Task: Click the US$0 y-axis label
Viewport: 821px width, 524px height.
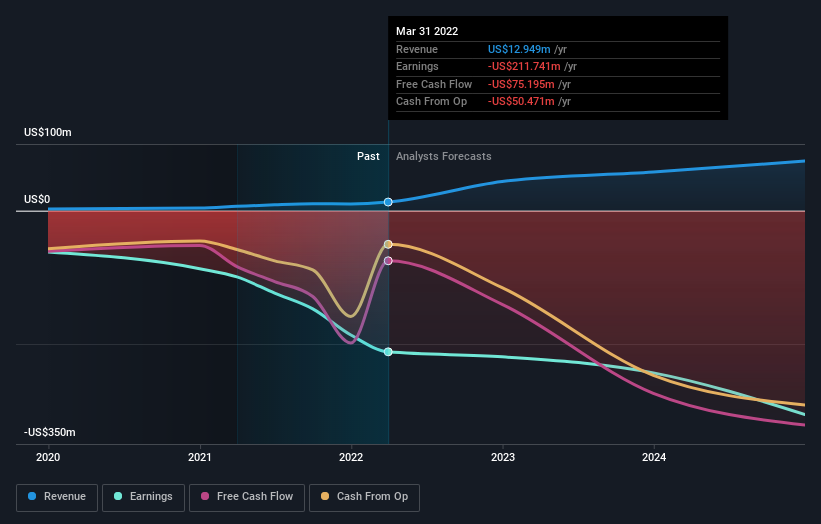Action: pos(37,199)
